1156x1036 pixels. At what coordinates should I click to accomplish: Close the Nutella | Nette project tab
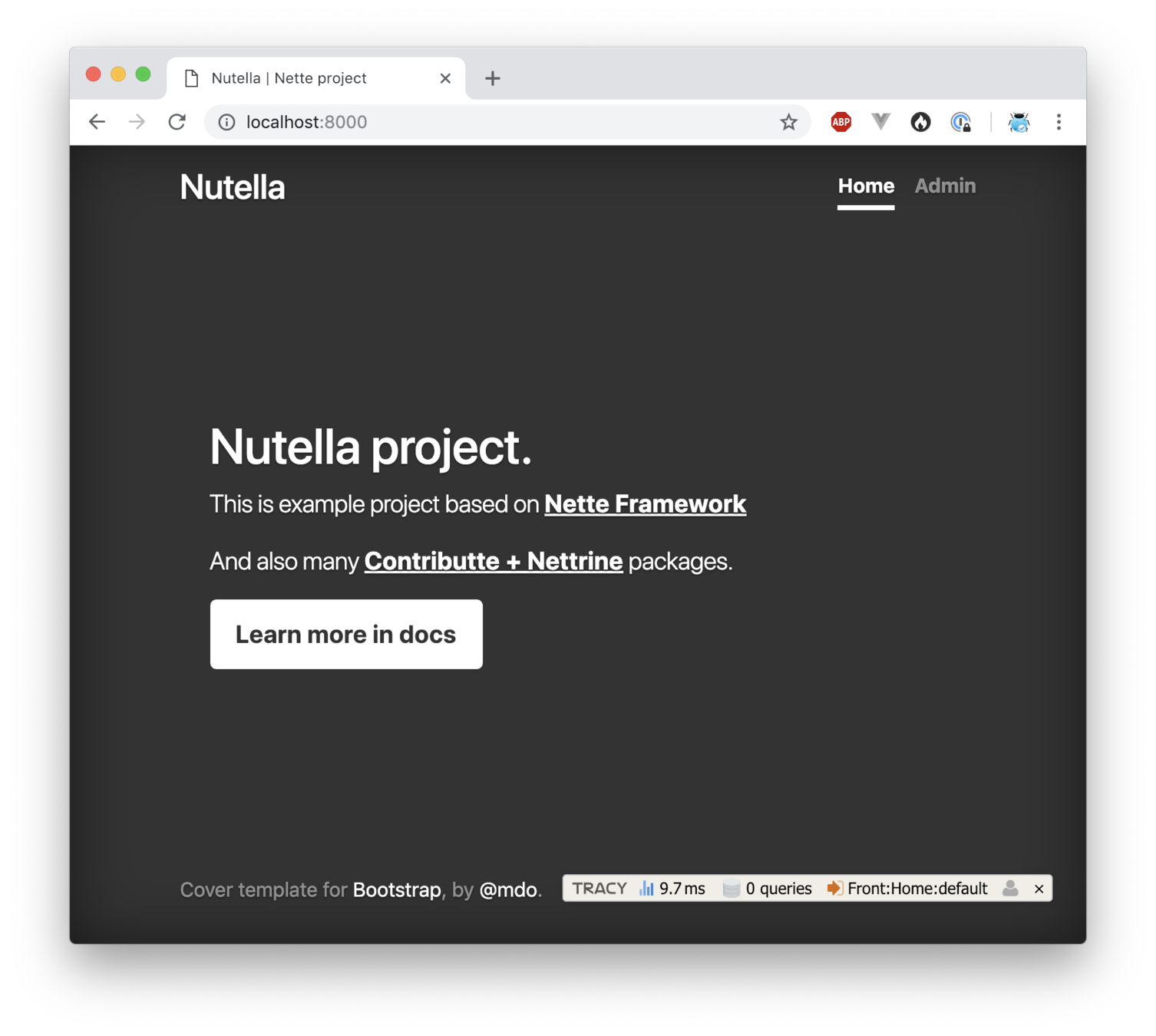(x=445, y=78)
